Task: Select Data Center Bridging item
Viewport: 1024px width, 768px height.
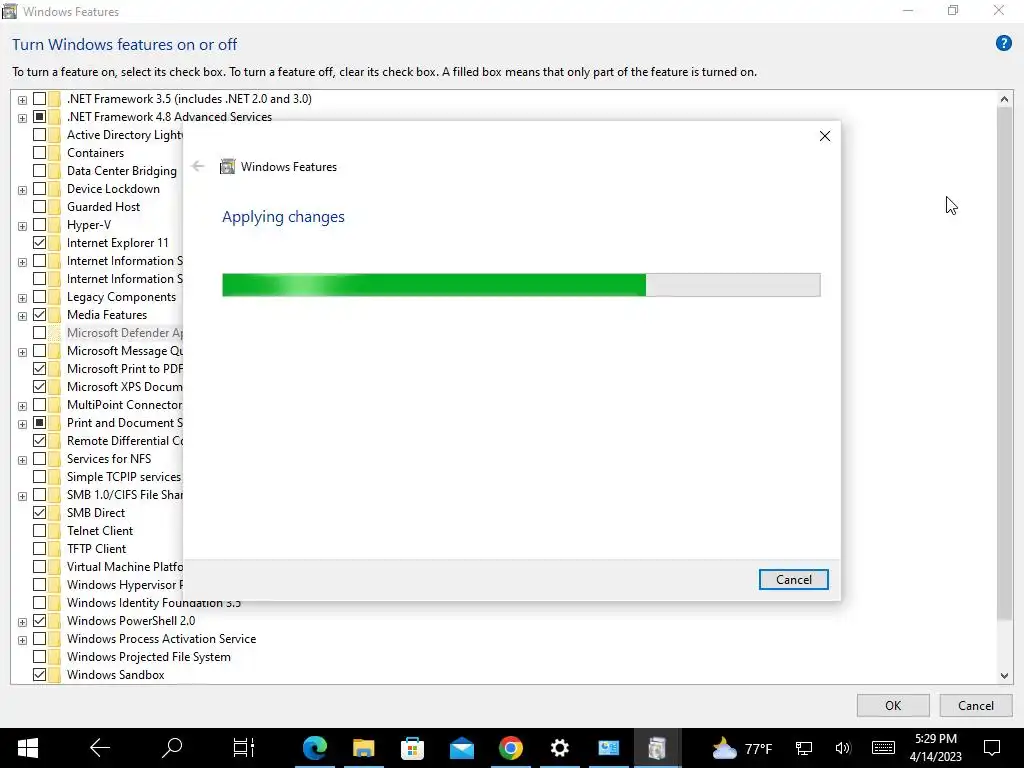Action: [121, 171]
